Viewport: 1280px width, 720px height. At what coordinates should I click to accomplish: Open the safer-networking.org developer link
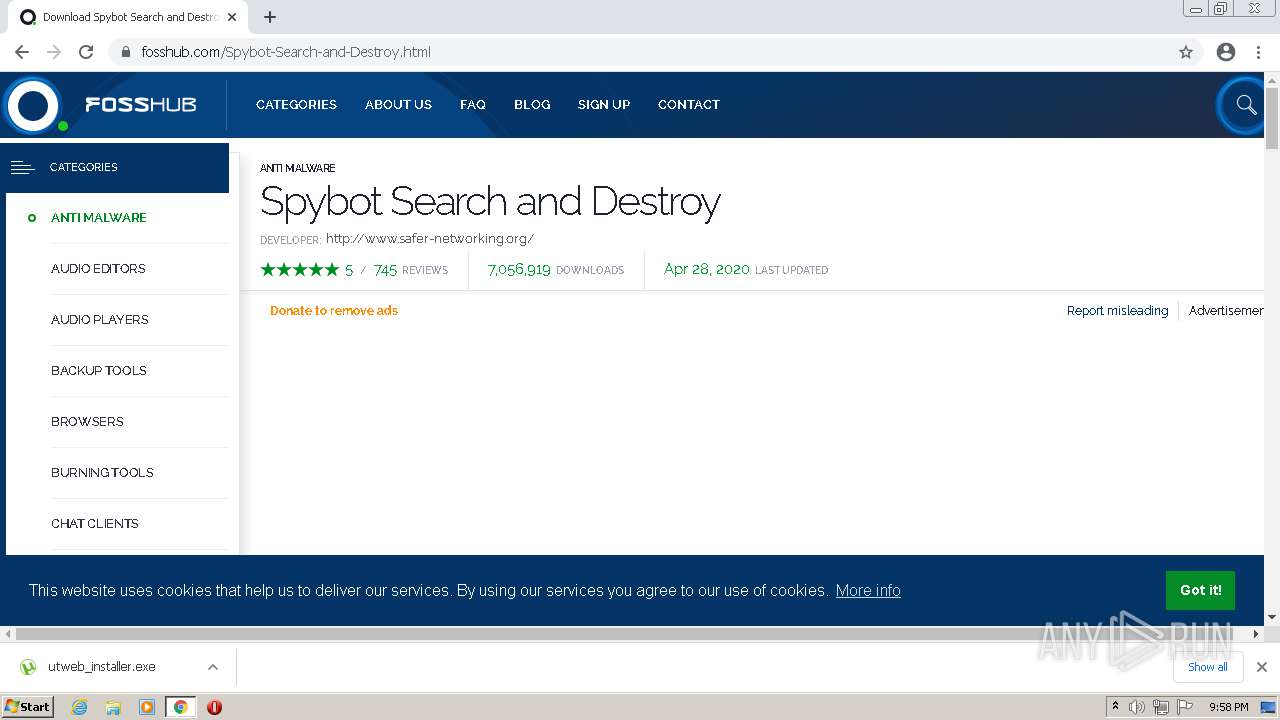430,239
